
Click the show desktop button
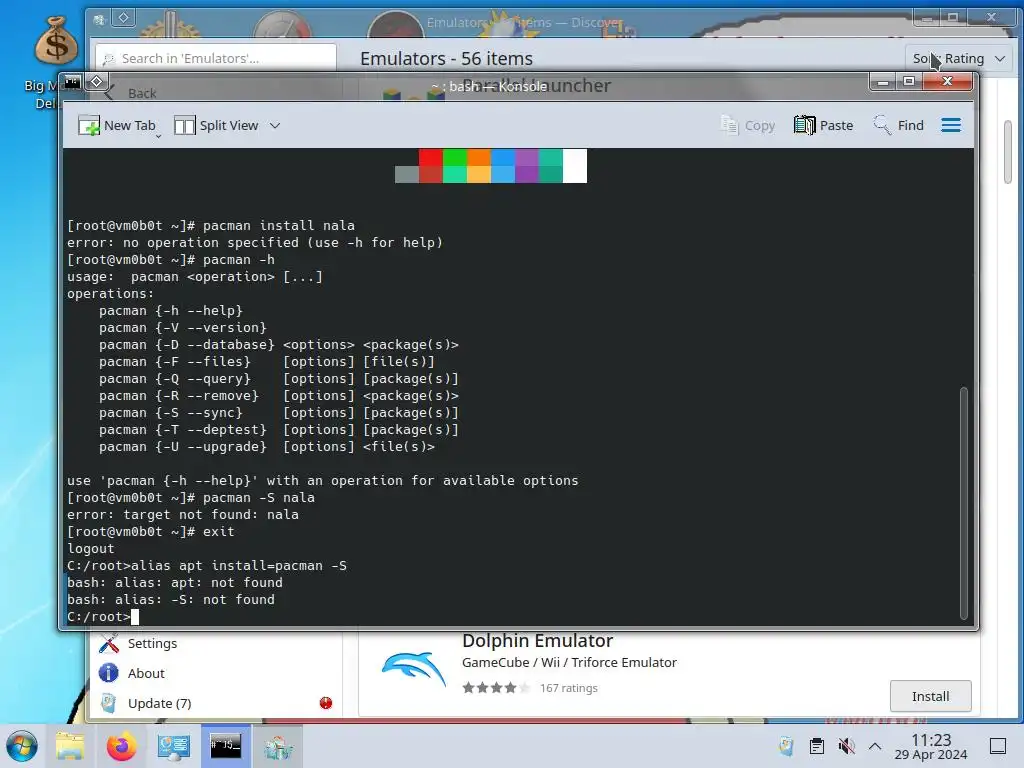(998, 746)
